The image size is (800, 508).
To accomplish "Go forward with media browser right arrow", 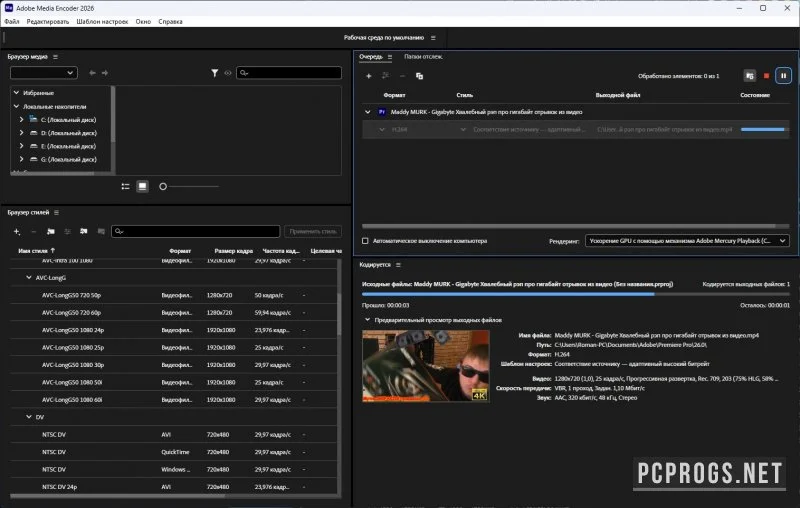I will coord(105,73).
